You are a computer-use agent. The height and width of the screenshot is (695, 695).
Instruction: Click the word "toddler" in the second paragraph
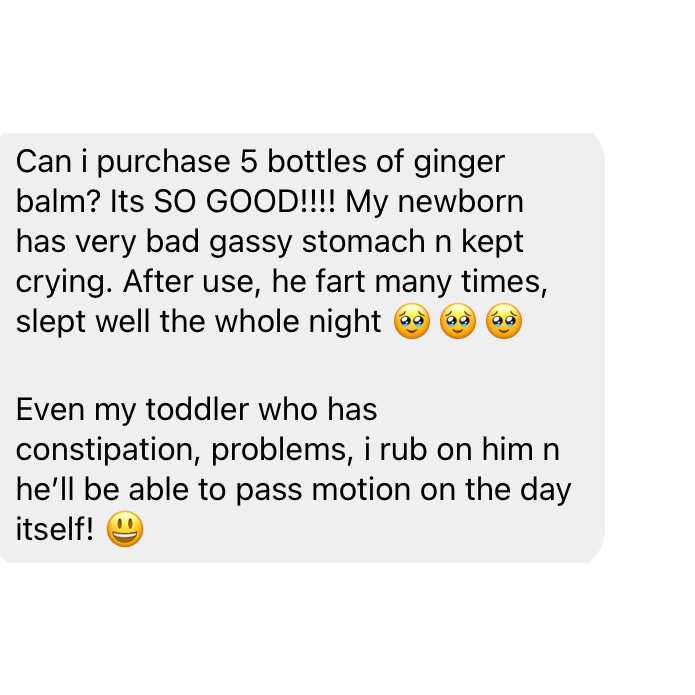pyautogui.click(x=197, y=409)
